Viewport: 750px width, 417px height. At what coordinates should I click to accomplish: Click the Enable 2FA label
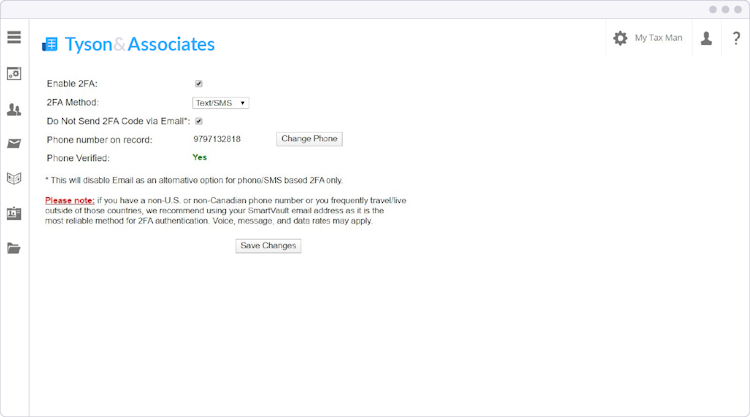(x=72, y=84)
